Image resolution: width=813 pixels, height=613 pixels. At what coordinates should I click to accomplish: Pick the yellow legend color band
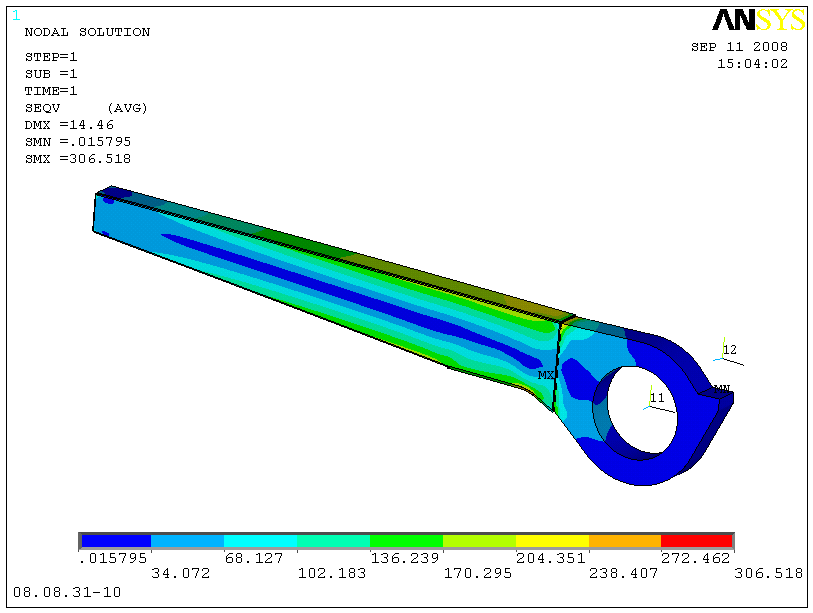tap(552, 540)
